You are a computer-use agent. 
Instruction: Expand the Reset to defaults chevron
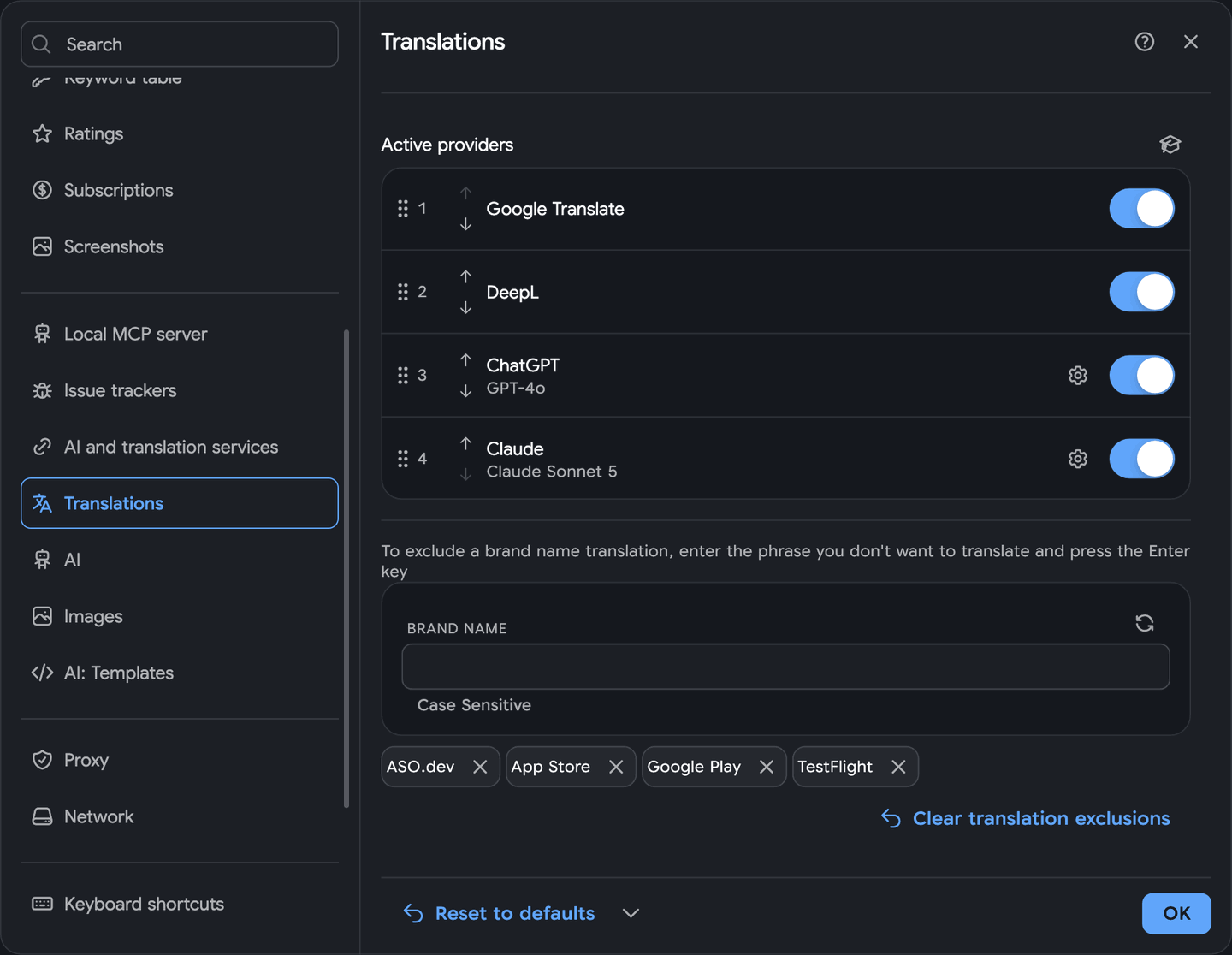click(631, 913)
